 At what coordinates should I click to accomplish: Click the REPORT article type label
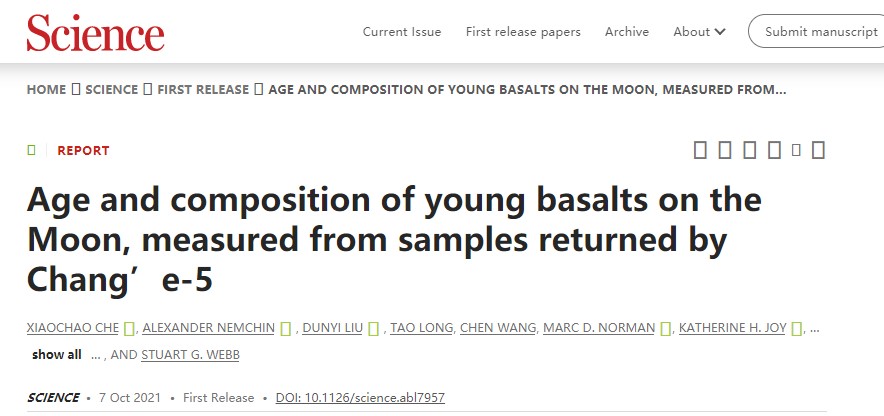83,150
